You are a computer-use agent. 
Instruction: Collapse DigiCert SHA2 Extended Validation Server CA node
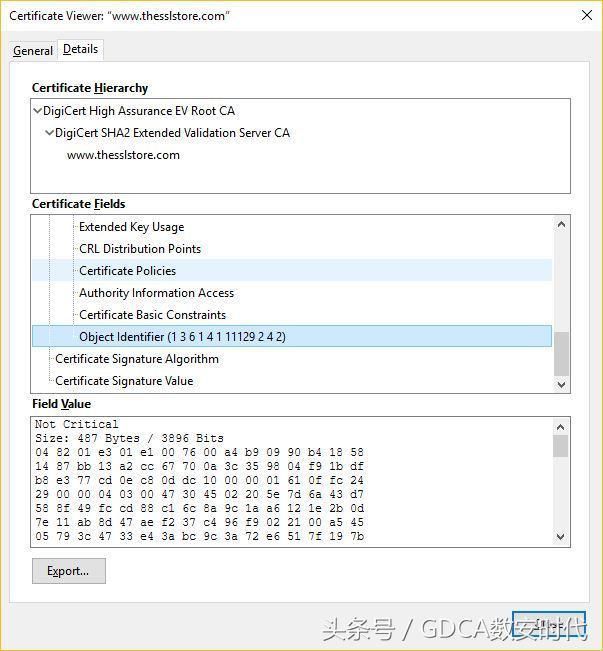pos(49,133)
